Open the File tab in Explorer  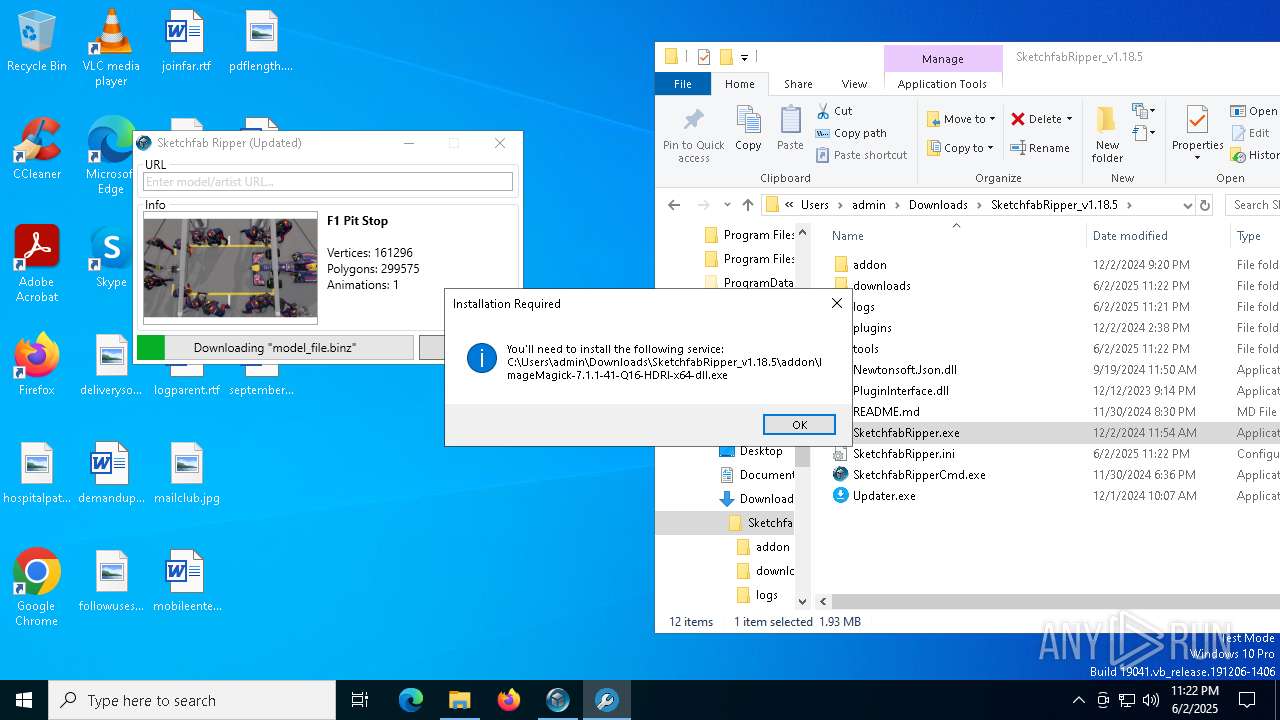click(x=683, y=84)
